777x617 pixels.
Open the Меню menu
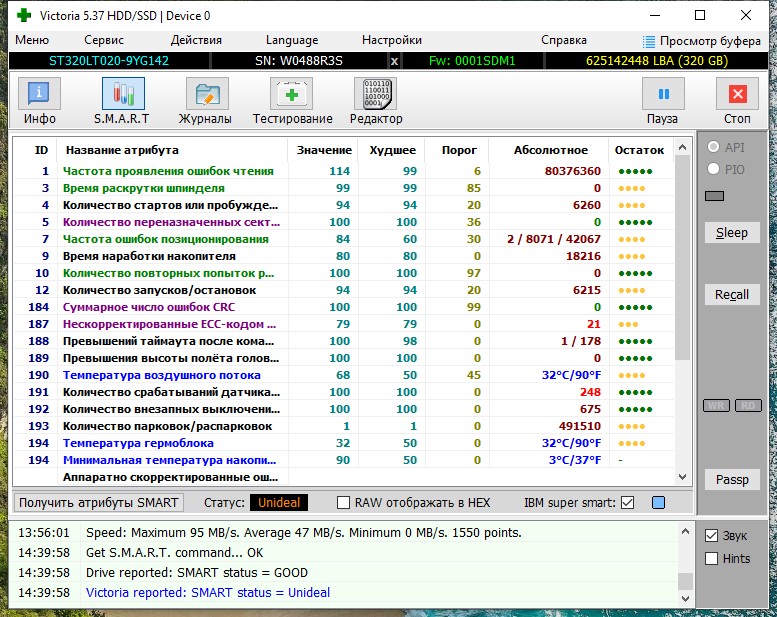point(32,40)
